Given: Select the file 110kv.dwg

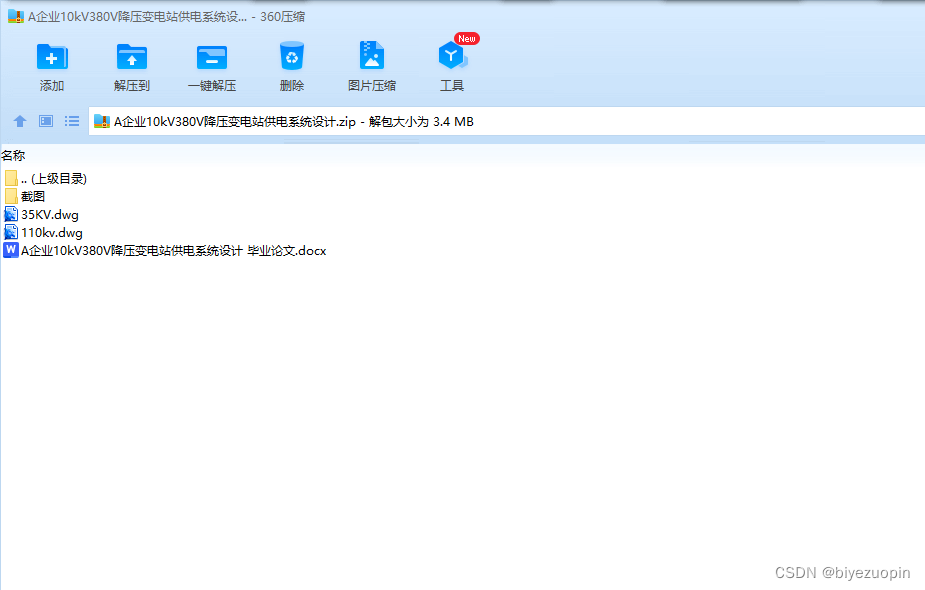Looking at the screenshot, I should 43,232.
